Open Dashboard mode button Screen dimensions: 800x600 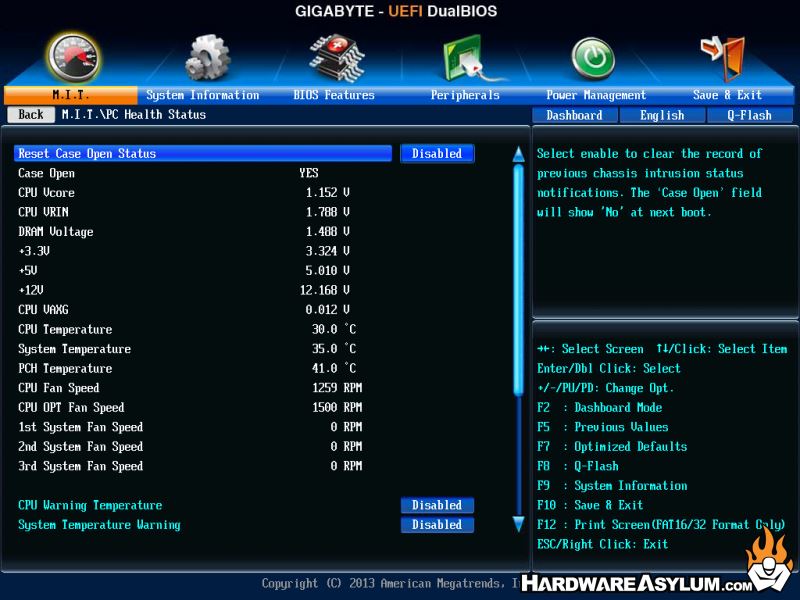point(574,115)
